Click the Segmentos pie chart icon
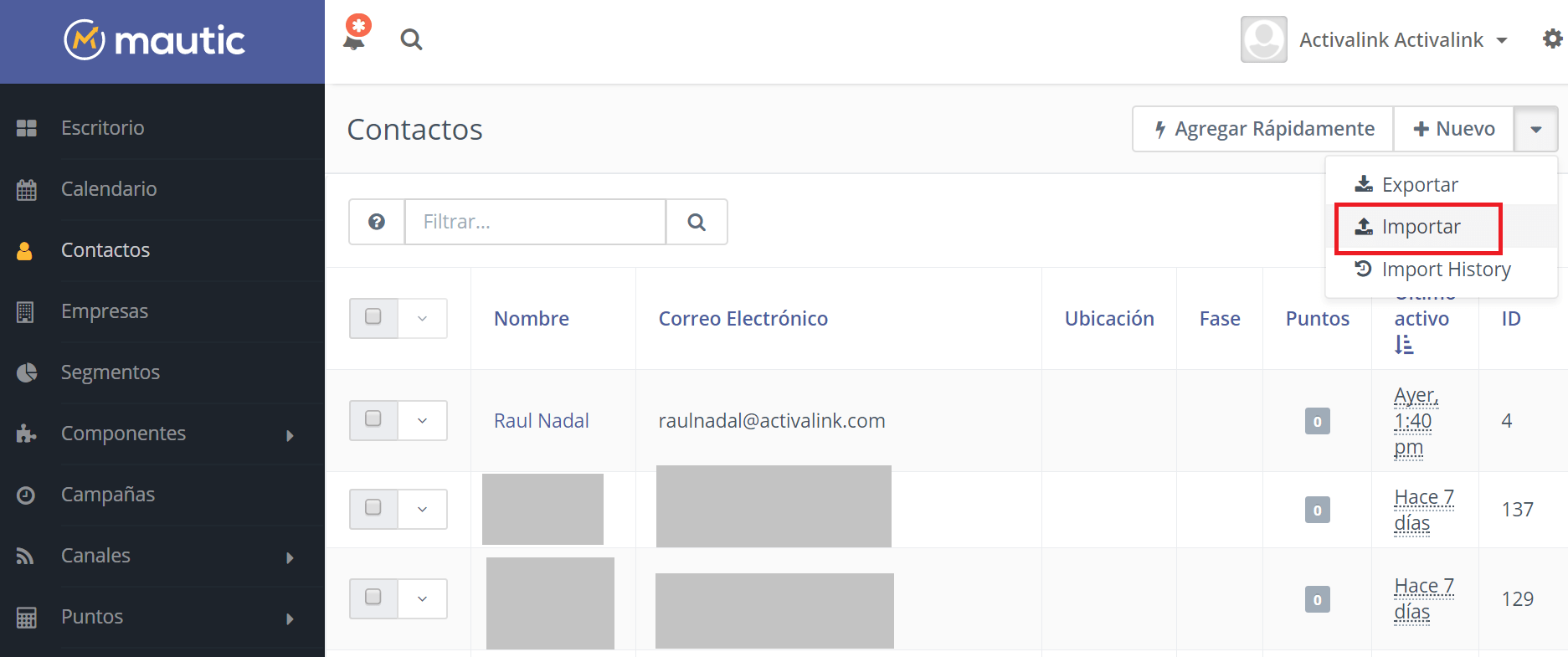1568x657 pixels. tap(27, 372)
